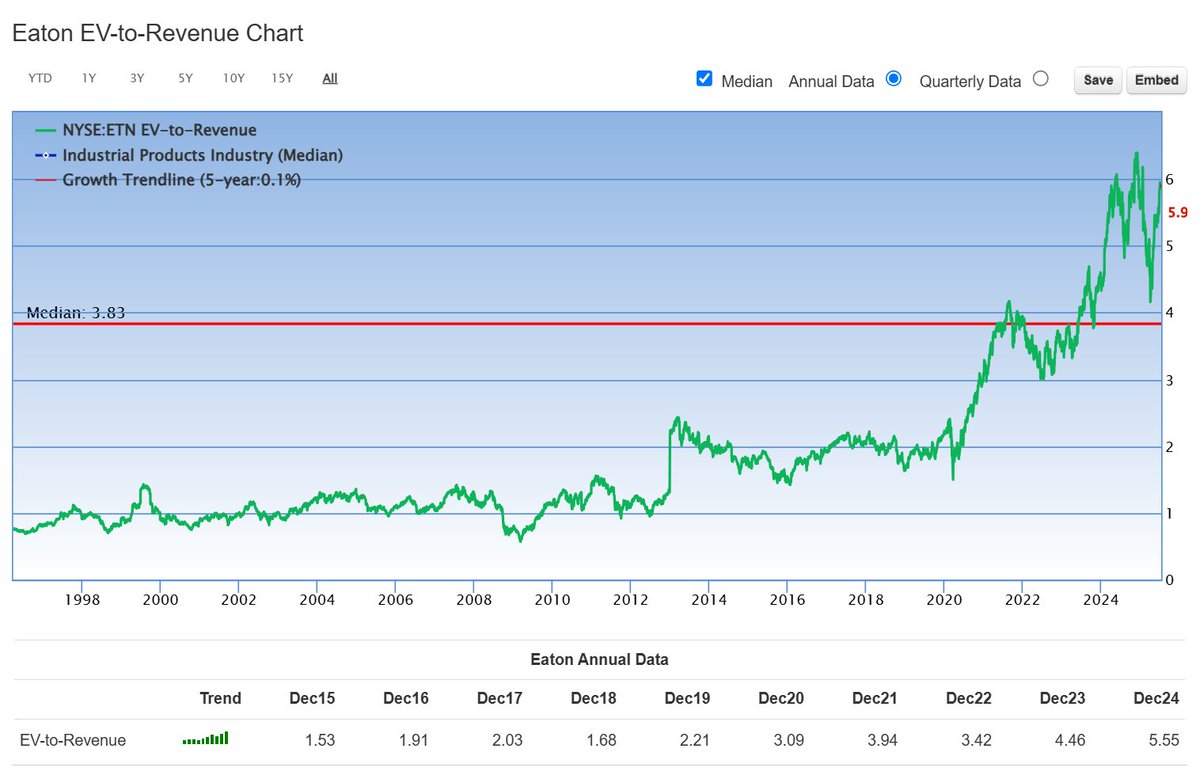Click the Dec24 column header
This screenshot has width=1200, height=775.
point(1156,698)
